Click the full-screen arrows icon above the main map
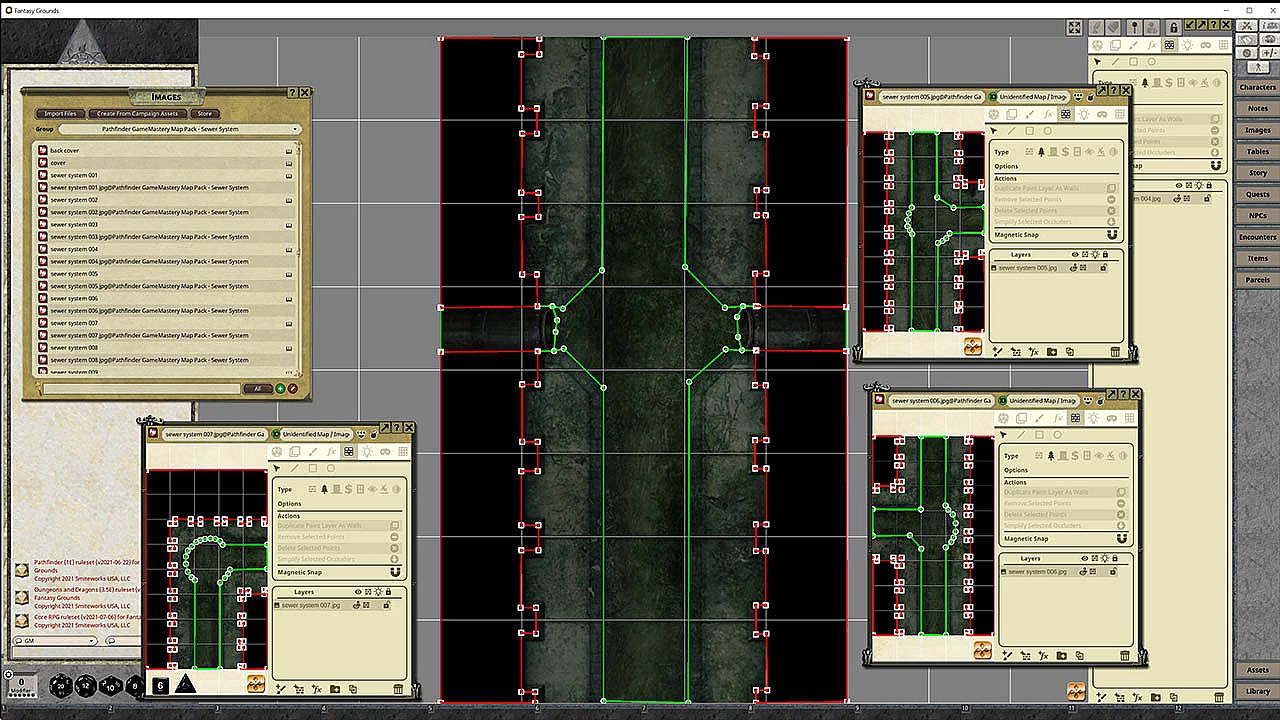The height and width of the screenshot is (720, 1280). point(1074,28)
